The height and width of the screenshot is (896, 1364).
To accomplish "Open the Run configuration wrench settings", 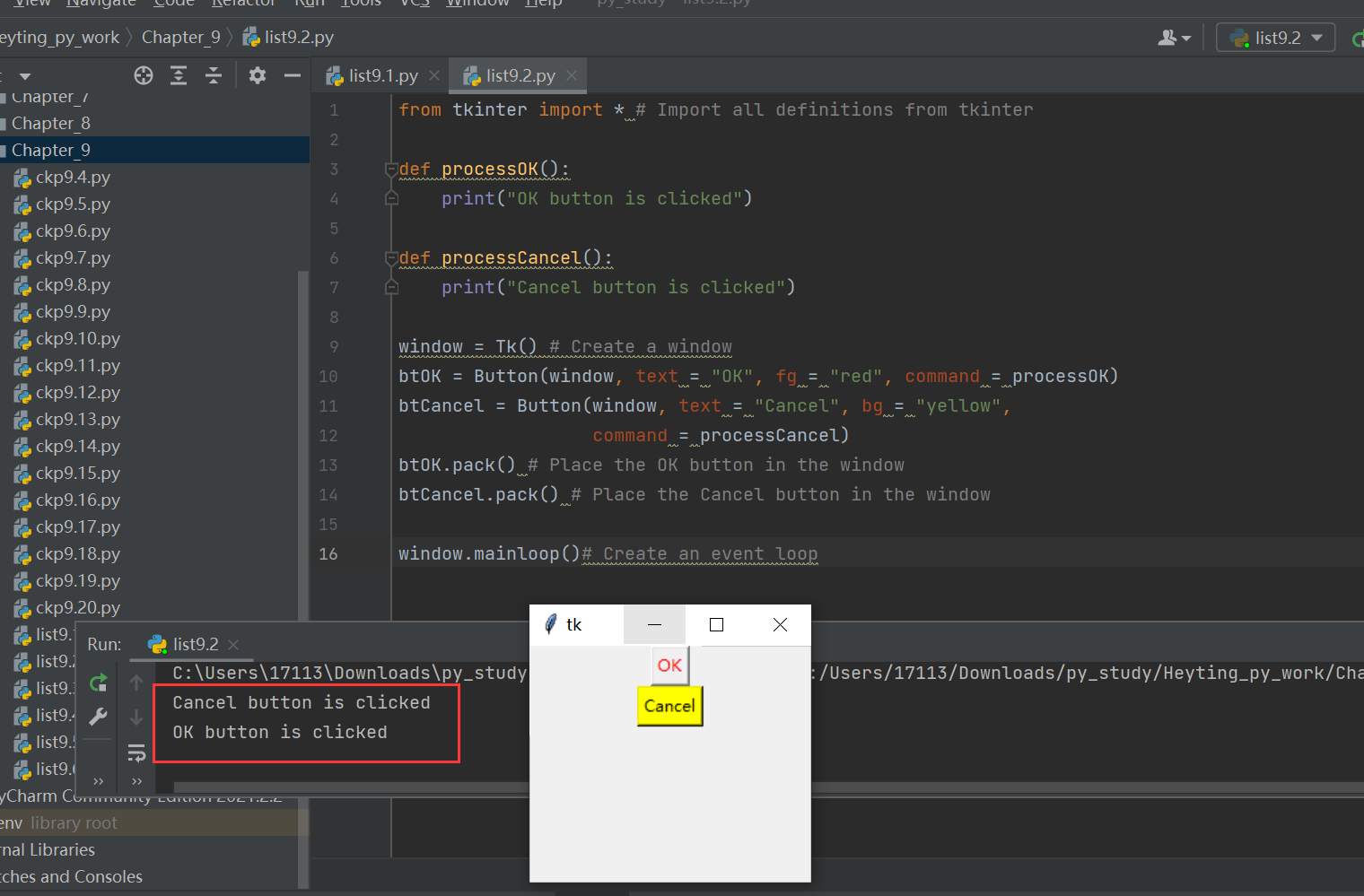I will (x=98, y=717).
